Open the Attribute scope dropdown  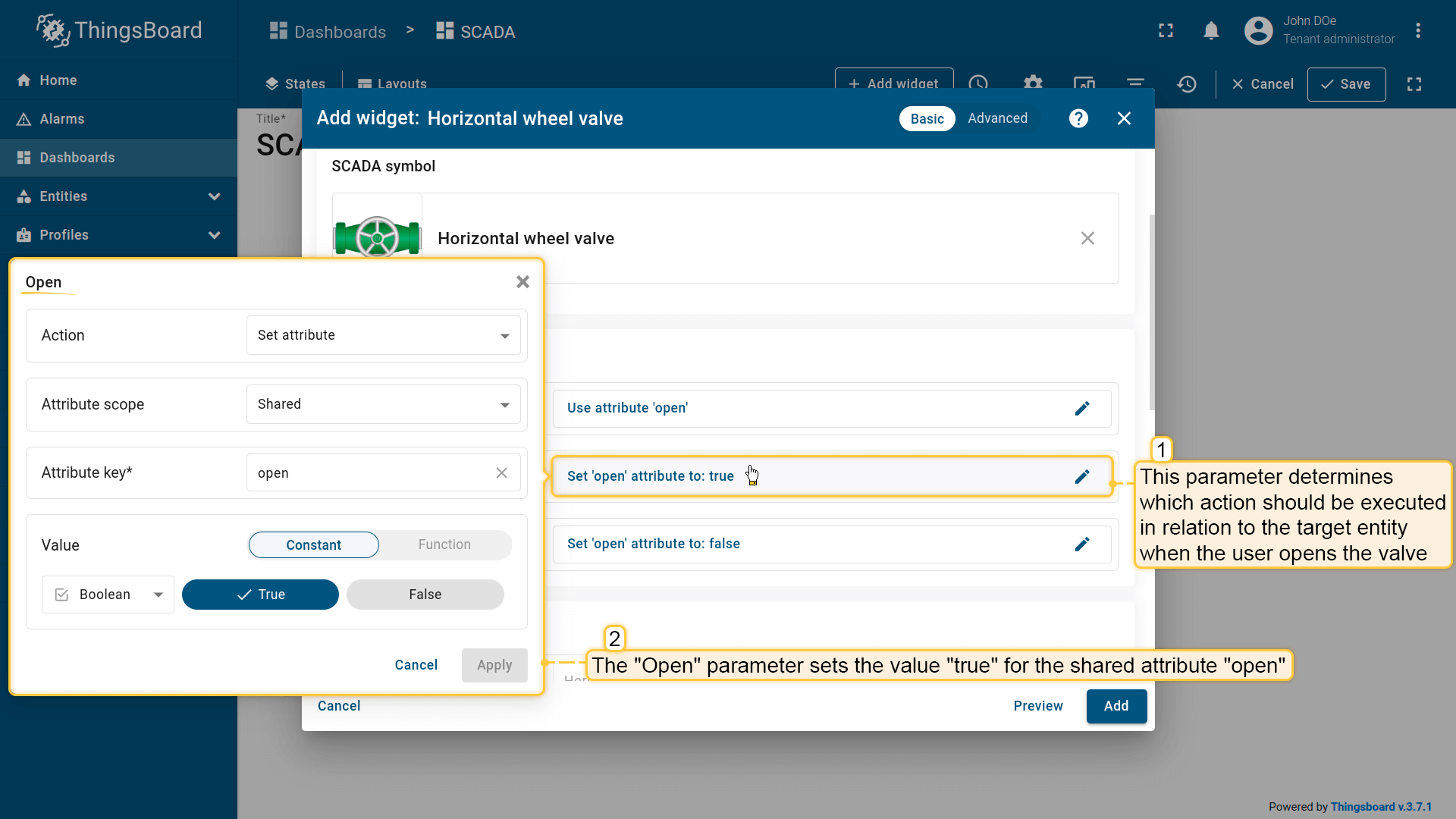coord(383,404)
